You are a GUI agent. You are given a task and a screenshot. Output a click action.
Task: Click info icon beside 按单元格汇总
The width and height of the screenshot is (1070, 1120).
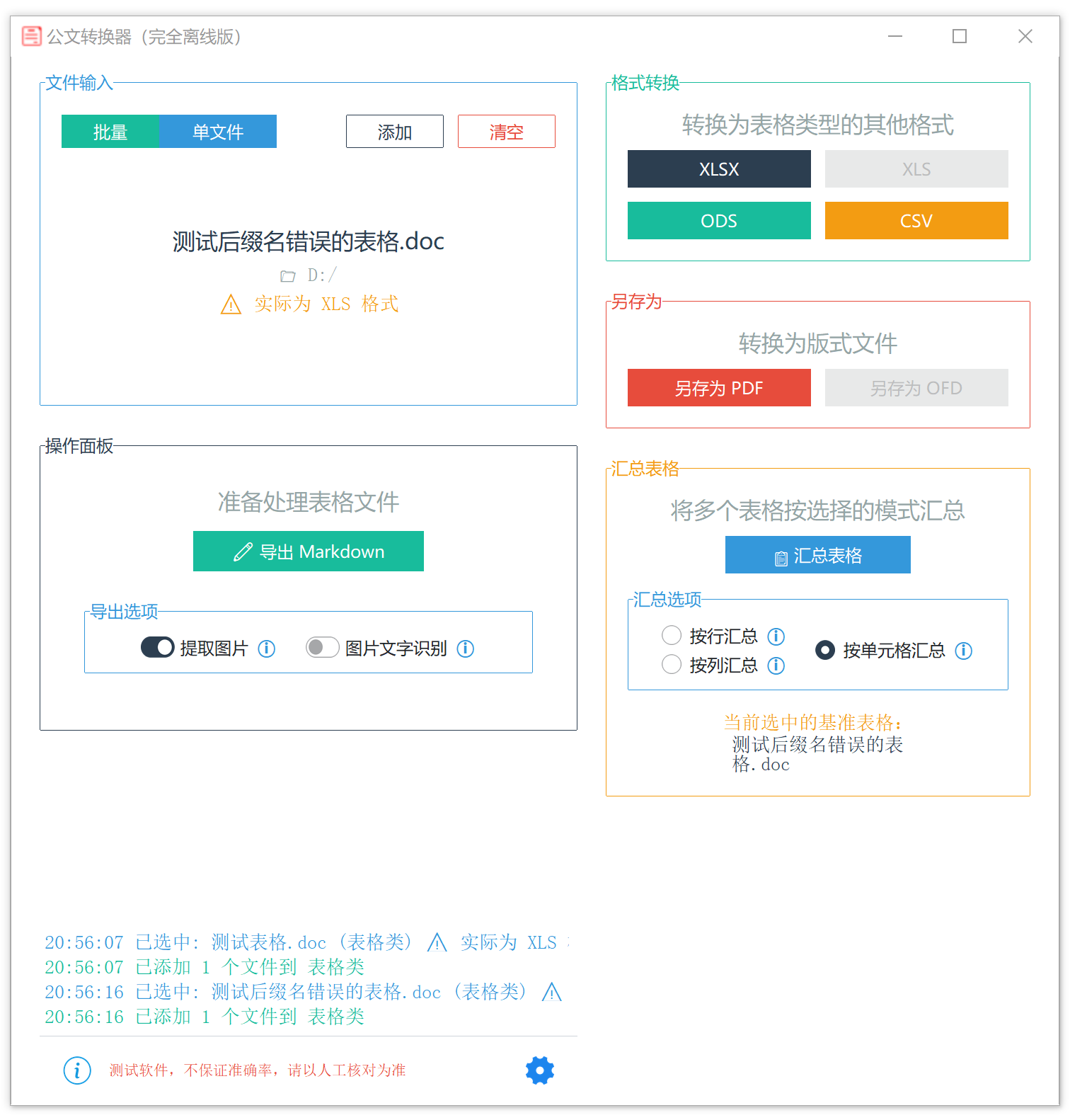coord(964,651)
